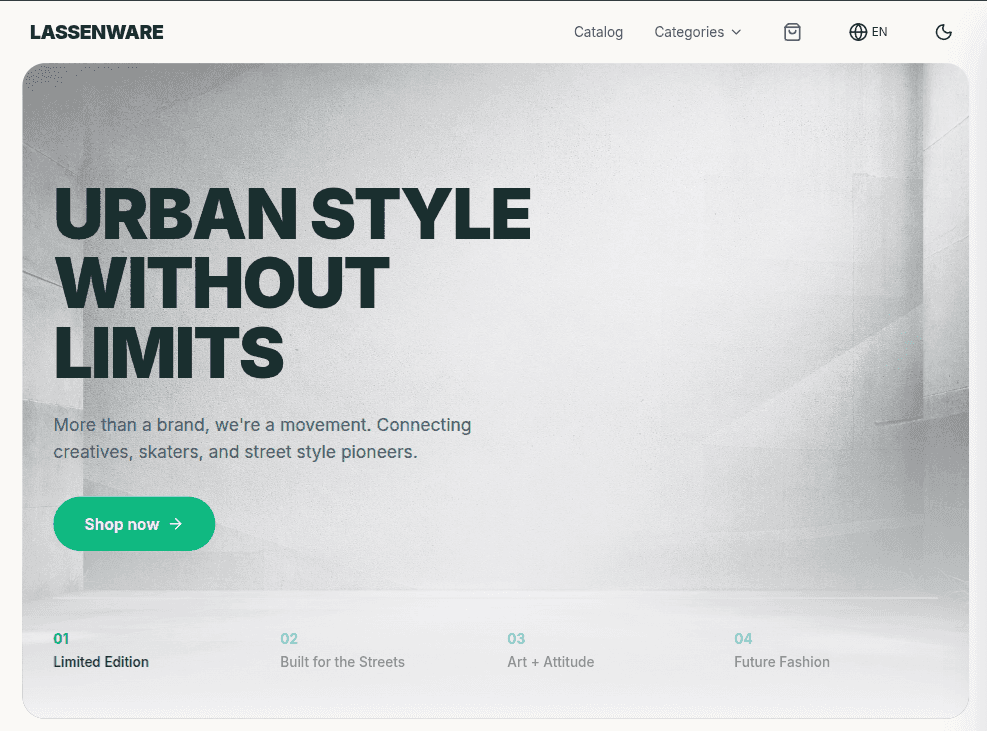The height and width of the screenshot is (731, 987).
Task: Switch to the Future Fashion slide
Action: 781,662
